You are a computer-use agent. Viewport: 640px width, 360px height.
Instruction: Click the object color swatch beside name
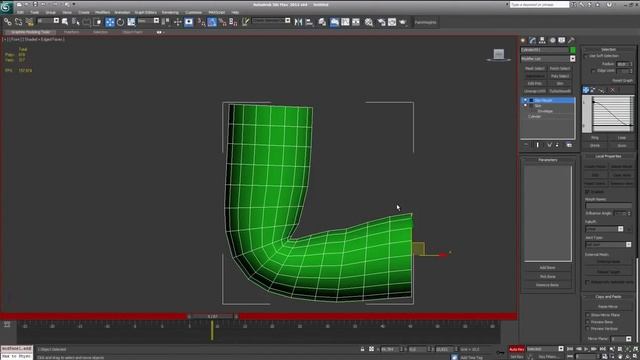click(x=573, y=50)
